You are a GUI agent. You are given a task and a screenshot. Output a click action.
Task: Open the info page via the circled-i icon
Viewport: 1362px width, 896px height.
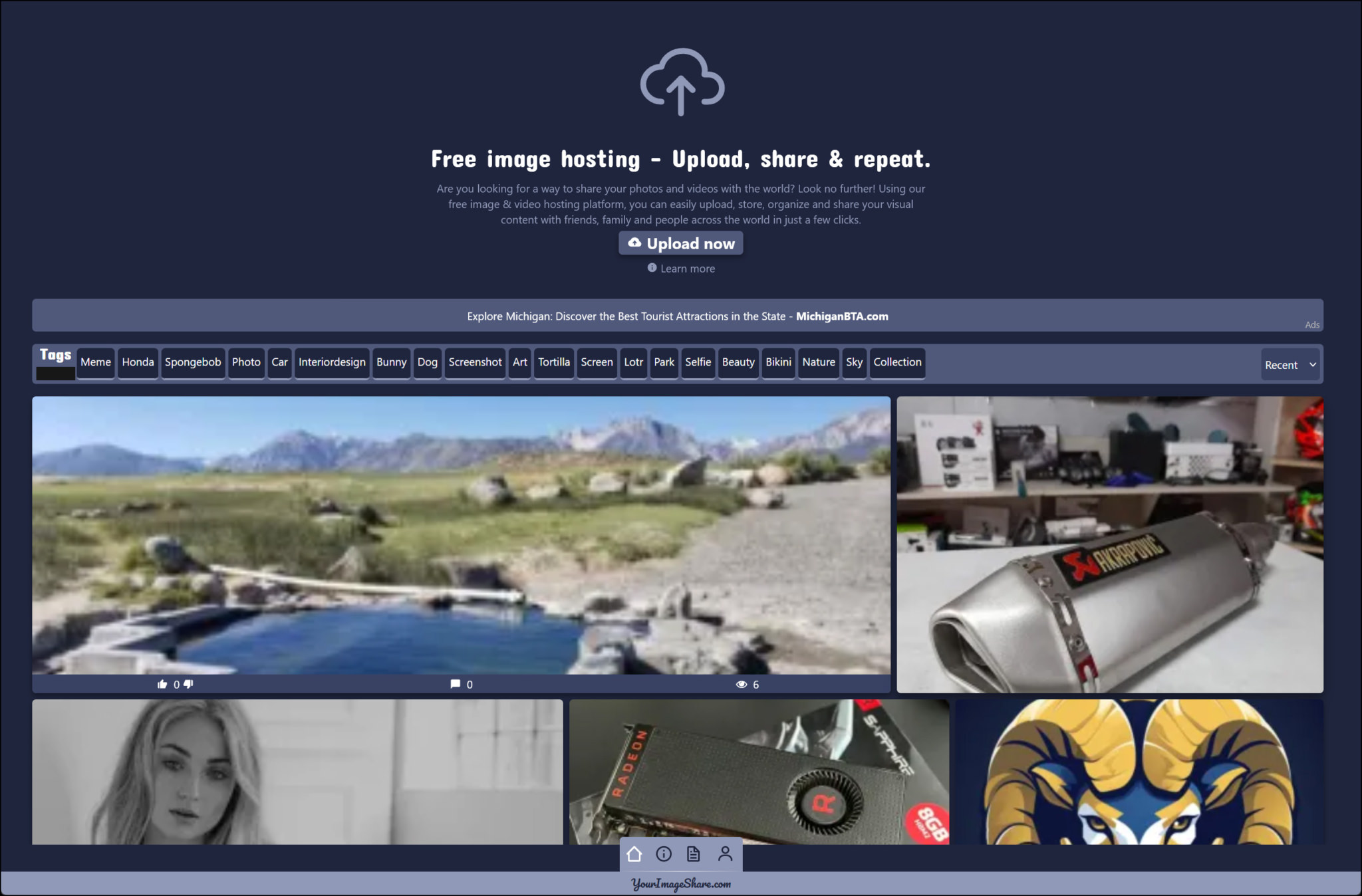click(663, 854)
